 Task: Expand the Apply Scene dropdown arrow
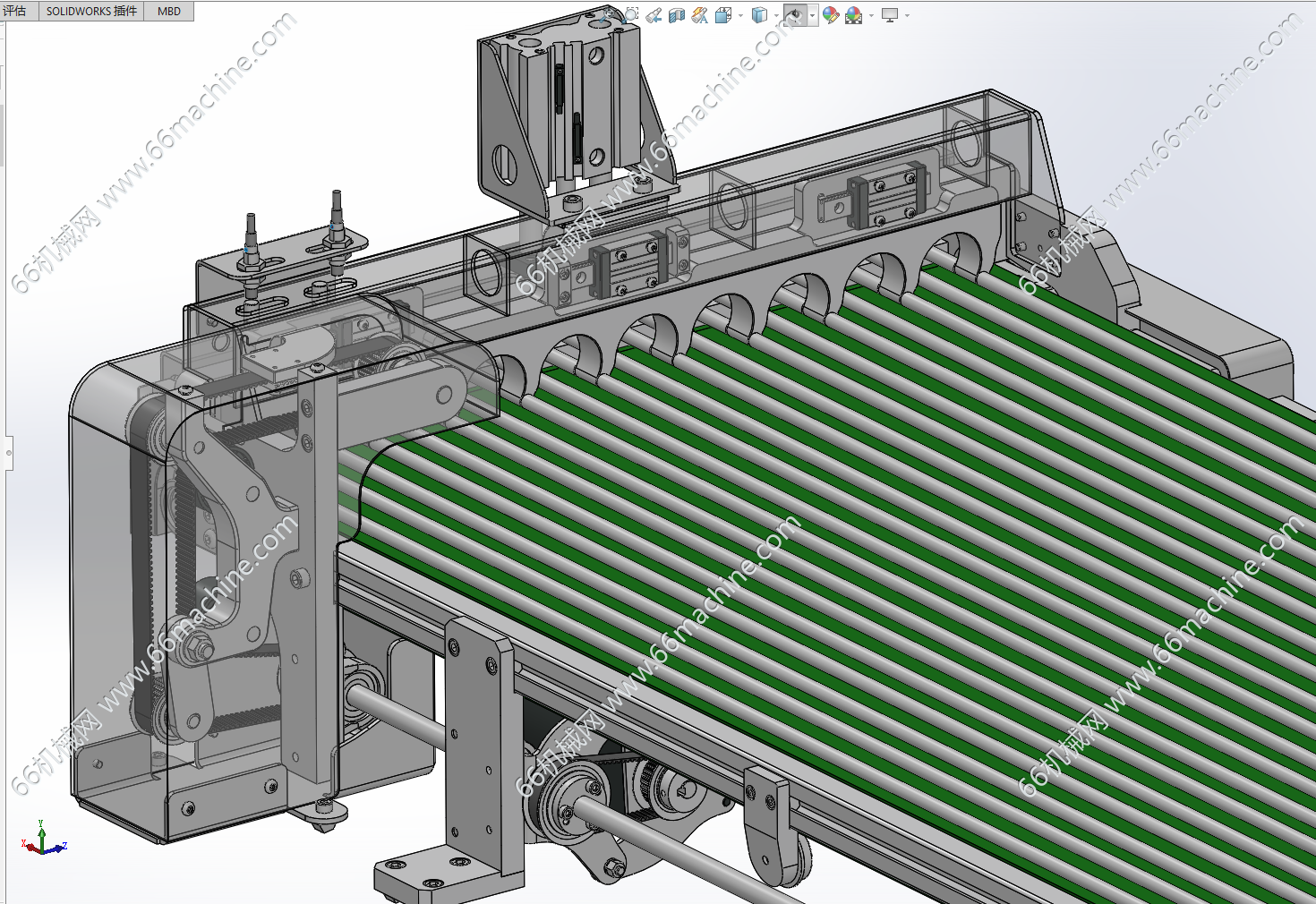point(870,15)
